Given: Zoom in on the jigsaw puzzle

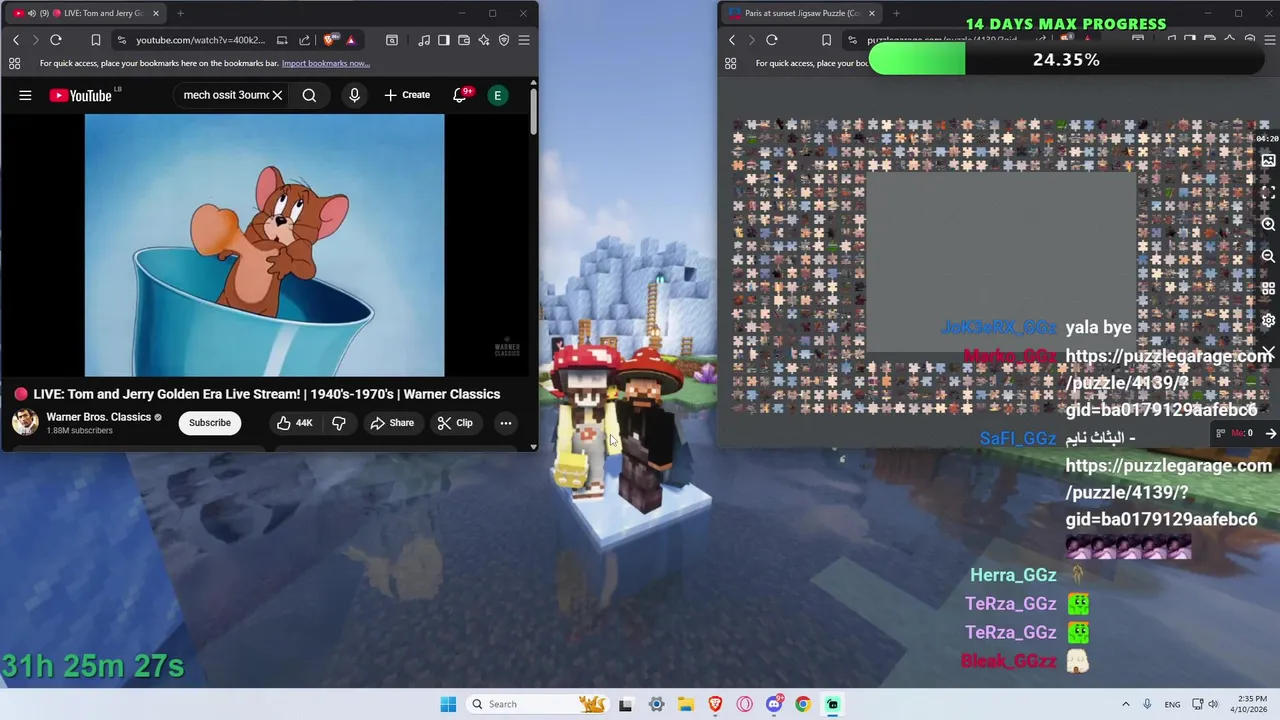Looking at the screenshot, I should tap(1268, 225).
